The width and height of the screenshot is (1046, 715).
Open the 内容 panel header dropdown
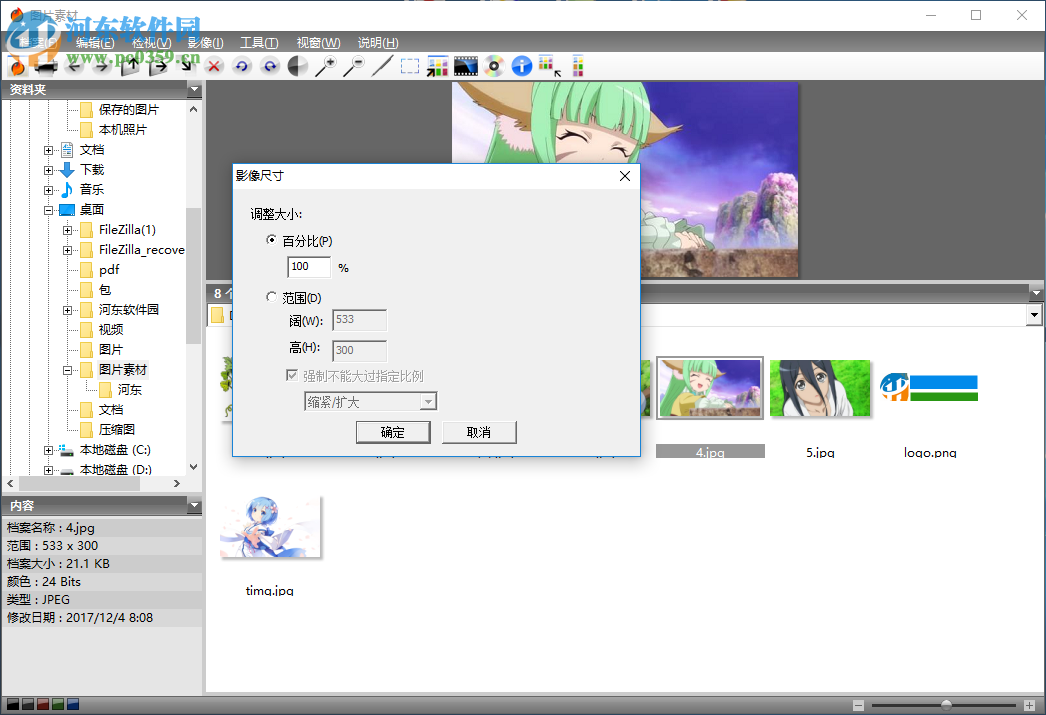[x=194, y=506]
